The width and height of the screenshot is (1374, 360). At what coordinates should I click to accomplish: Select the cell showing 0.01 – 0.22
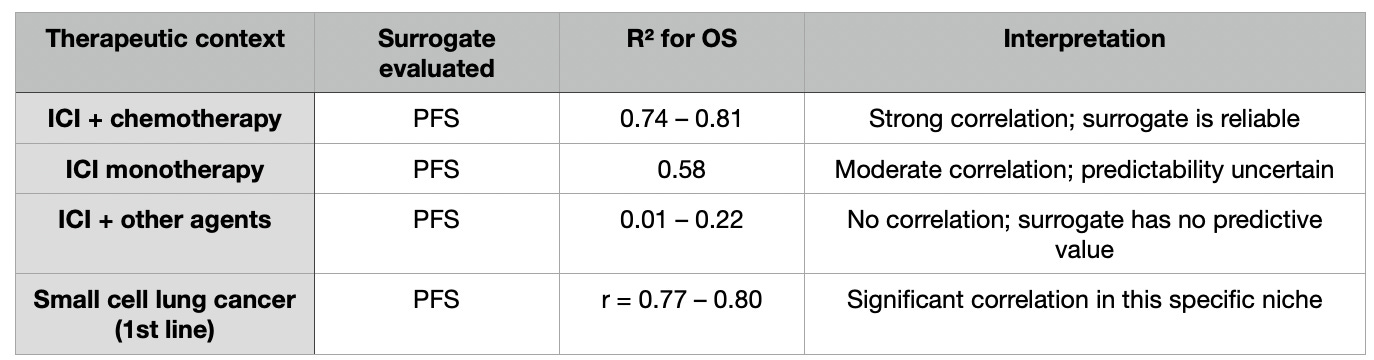click(681, 232)
